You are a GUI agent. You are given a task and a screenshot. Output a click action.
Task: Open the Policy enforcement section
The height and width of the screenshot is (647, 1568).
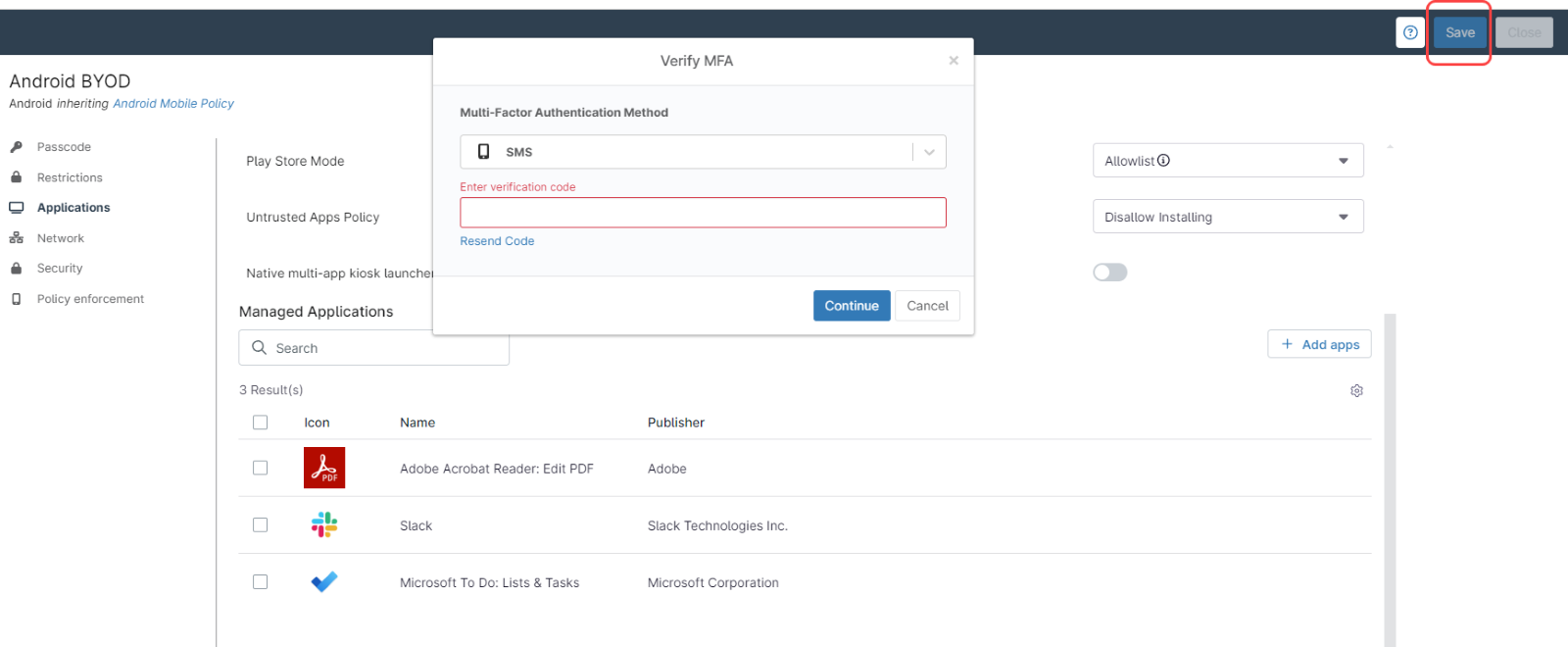90,299
